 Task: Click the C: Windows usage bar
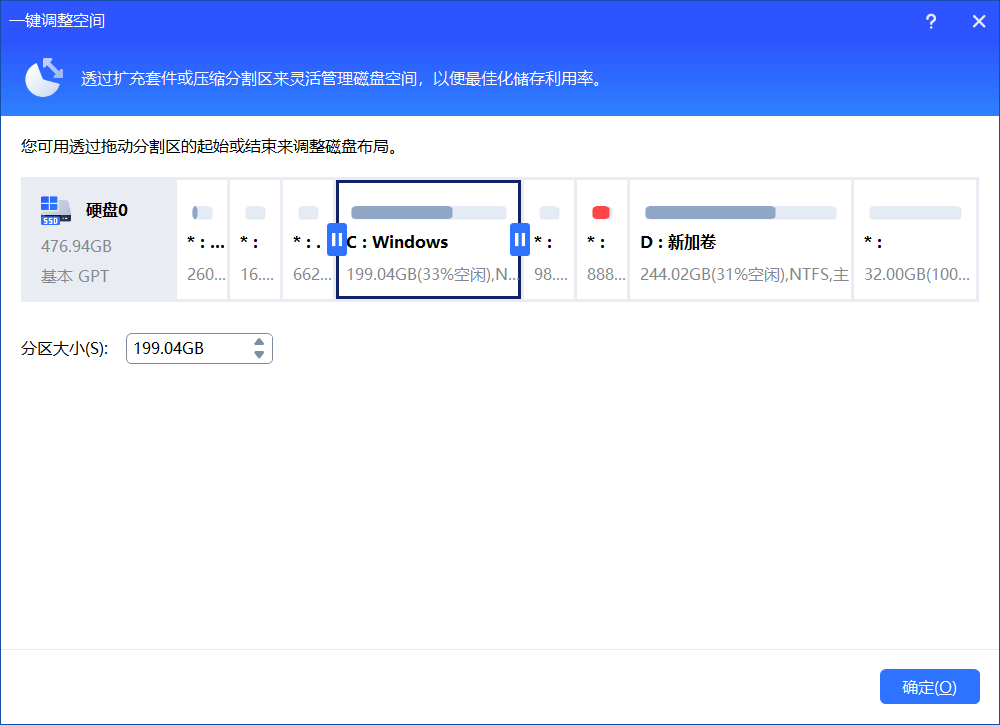point(429,212)
